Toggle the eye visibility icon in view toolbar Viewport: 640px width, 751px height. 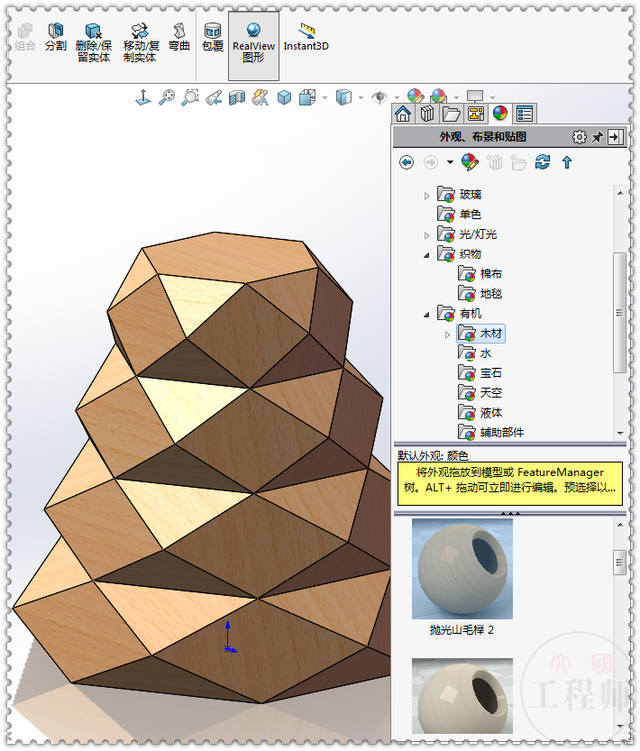(x=380, y=97)
